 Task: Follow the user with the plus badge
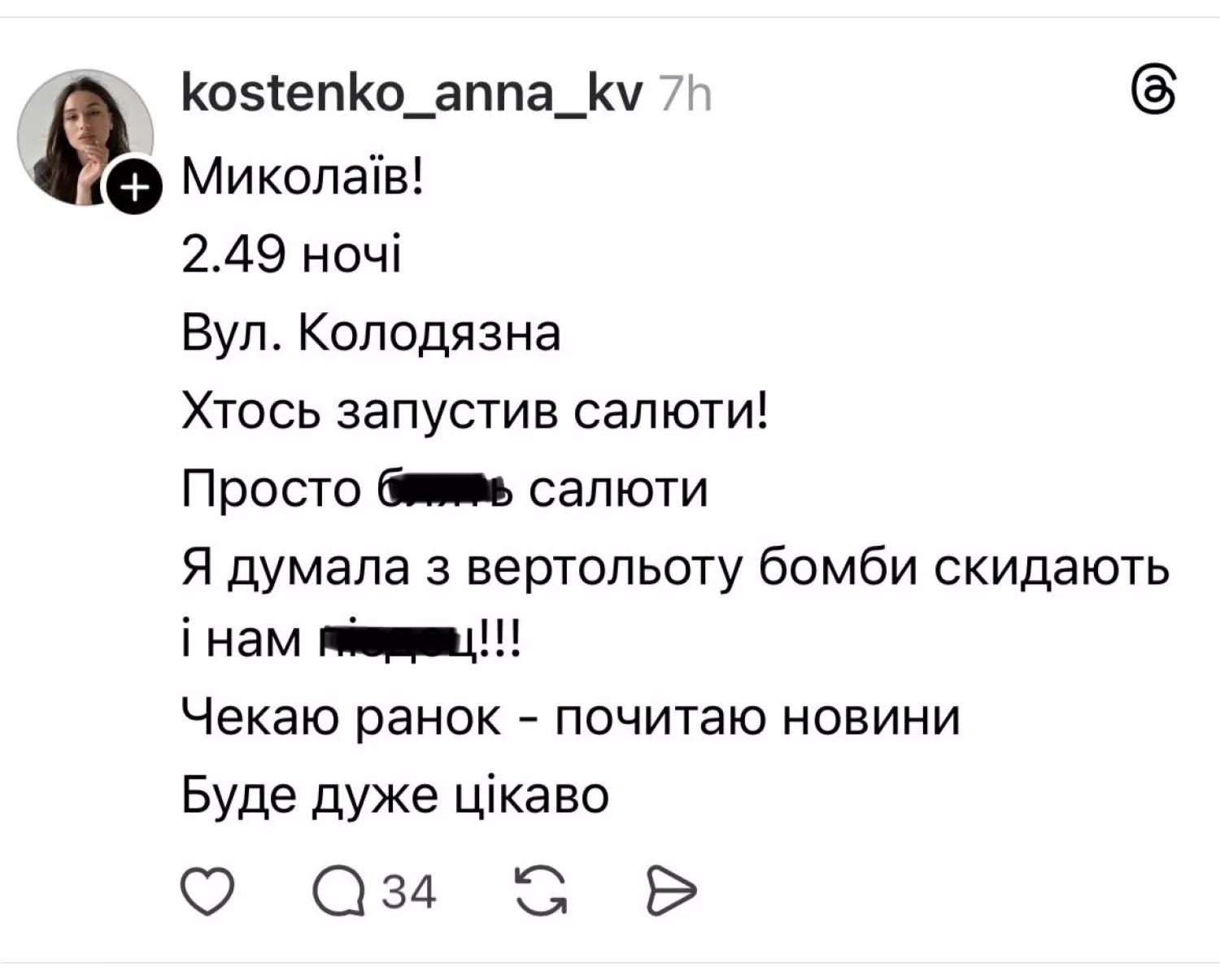tap(133, 185)
